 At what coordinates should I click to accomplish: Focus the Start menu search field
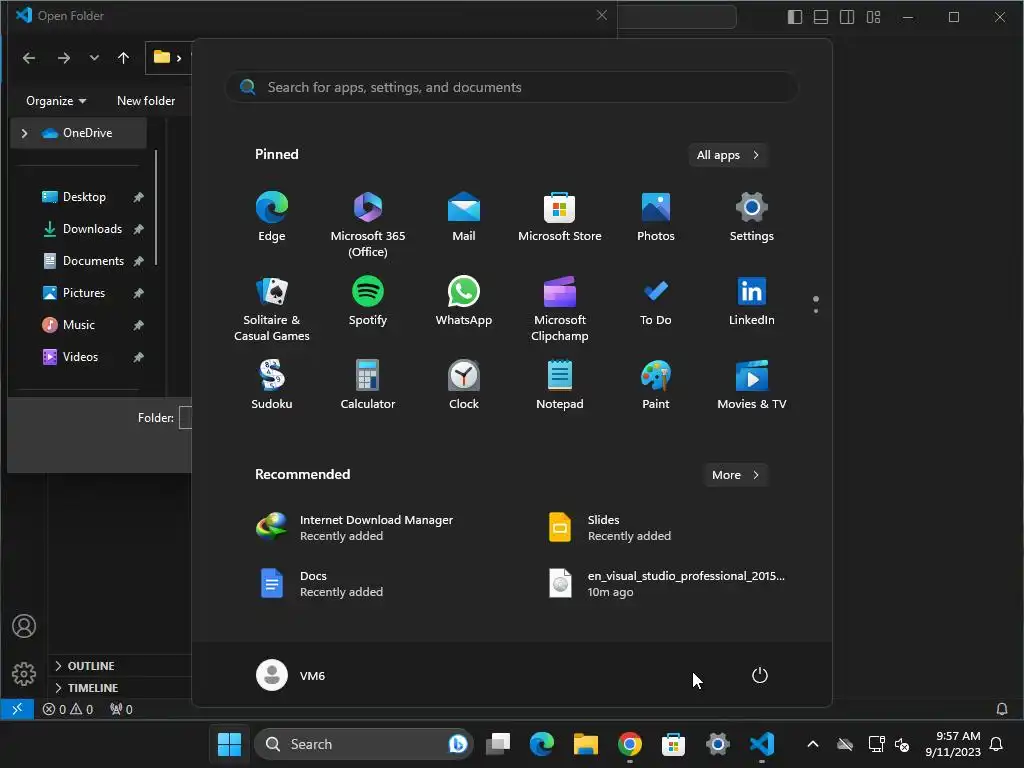point(512,88)
